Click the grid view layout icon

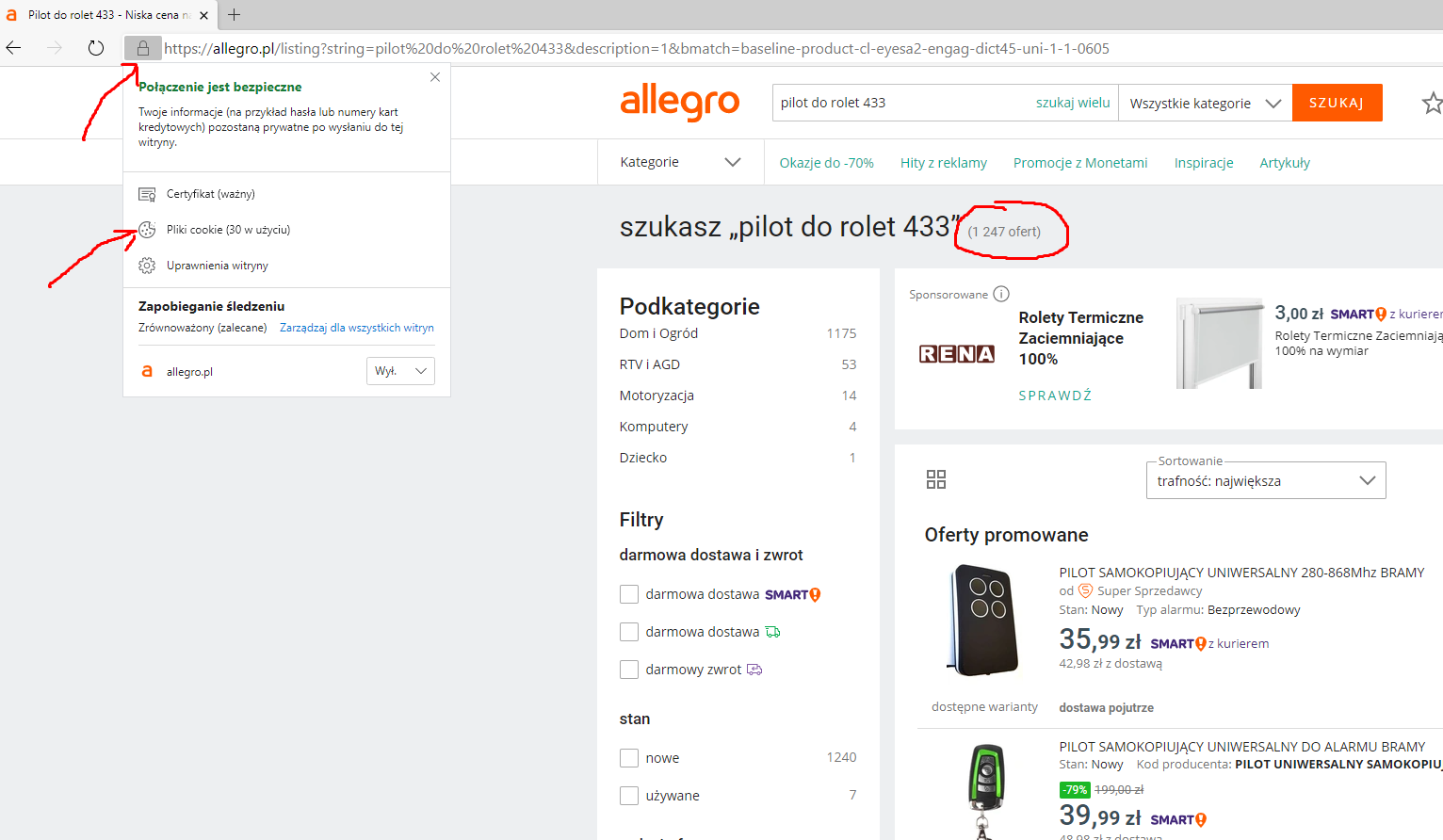[935, 479]
